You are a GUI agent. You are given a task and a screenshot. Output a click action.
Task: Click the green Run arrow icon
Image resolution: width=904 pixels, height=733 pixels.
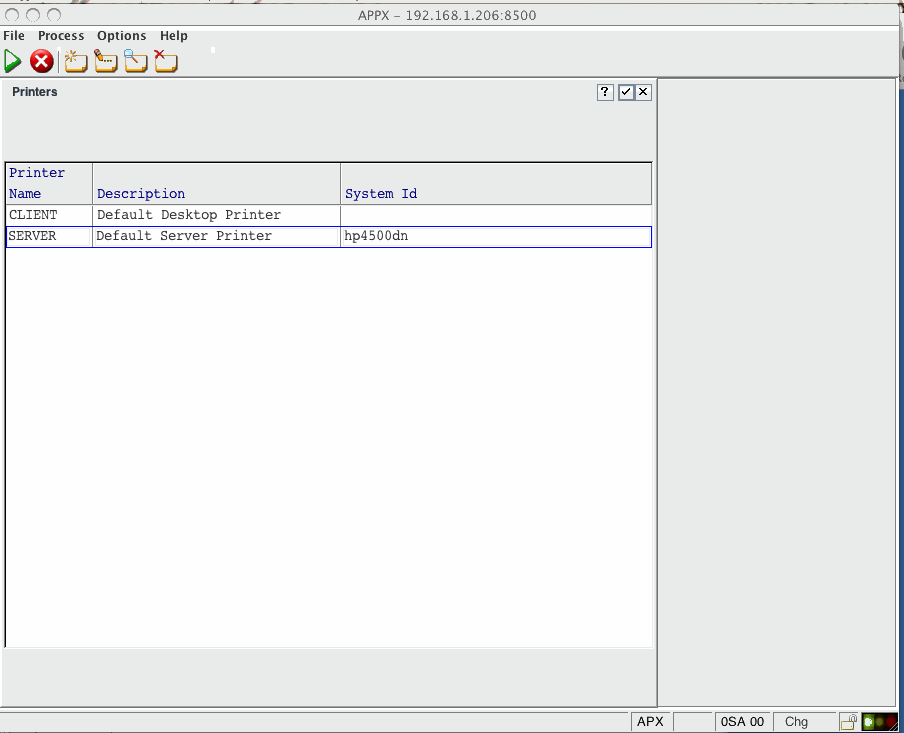click(13, 61)
